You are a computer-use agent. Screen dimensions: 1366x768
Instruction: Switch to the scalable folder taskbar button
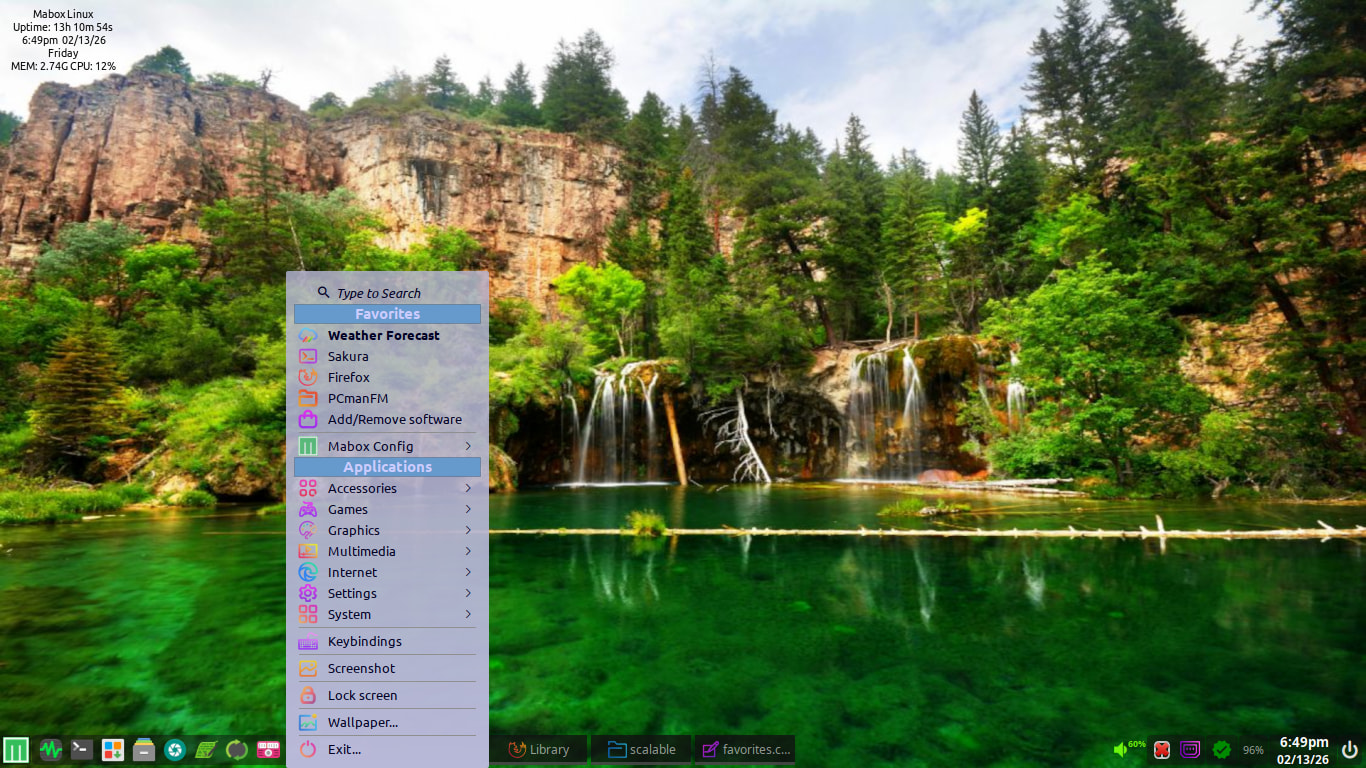coord(641,749)
